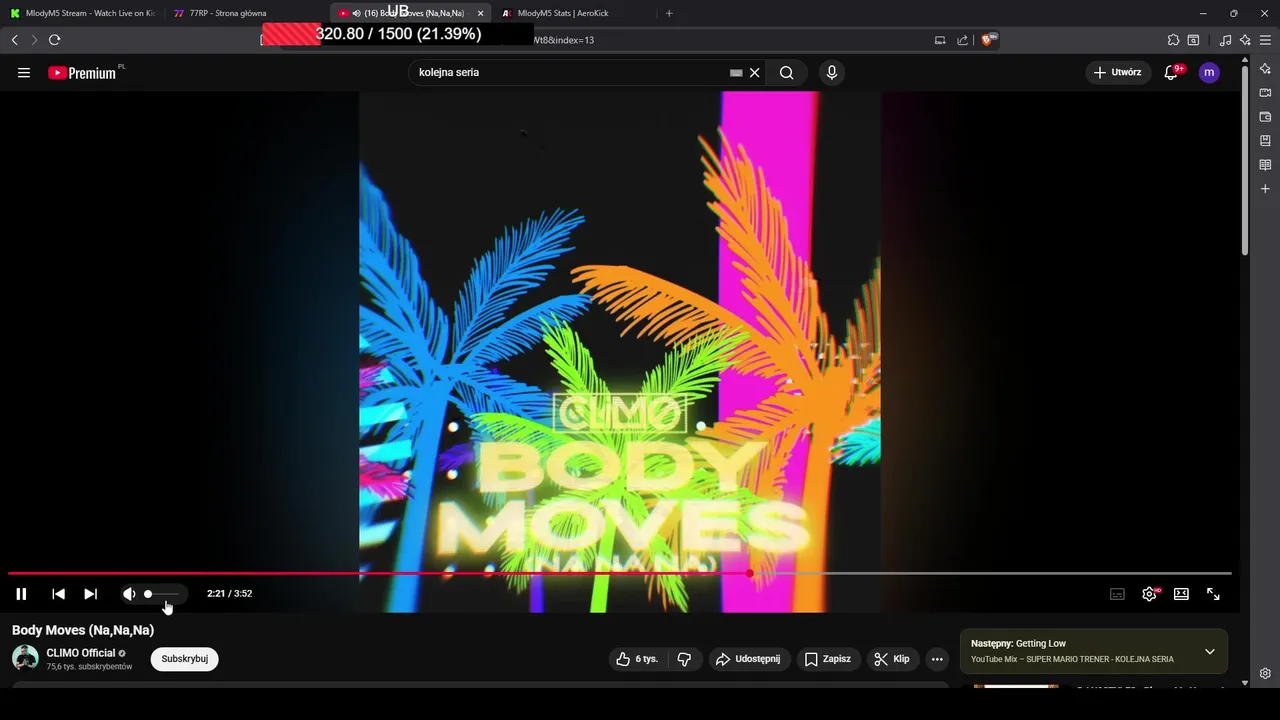The image size is (1280, 720).
Task: Mute the YouTube tab via speaker icon
Action: tap(357, 13)
